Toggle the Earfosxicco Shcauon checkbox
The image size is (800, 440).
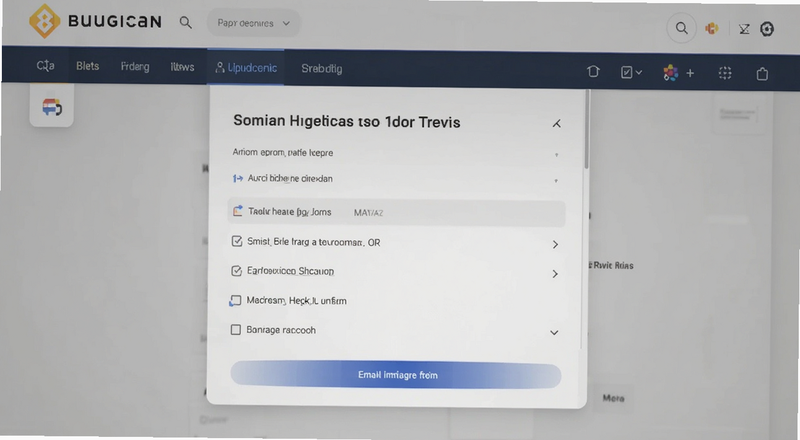point(236,271)
